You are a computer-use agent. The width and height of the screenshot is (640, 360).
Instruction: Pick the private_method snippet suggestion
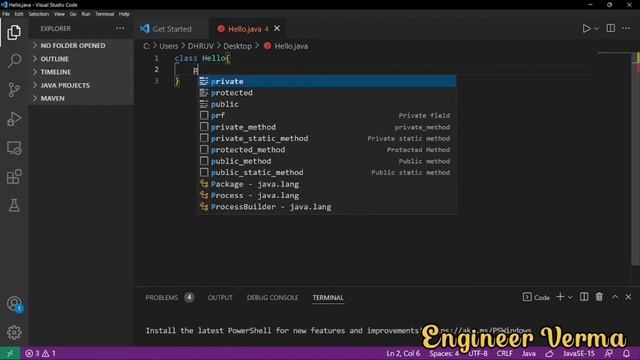tap(327, 127)
